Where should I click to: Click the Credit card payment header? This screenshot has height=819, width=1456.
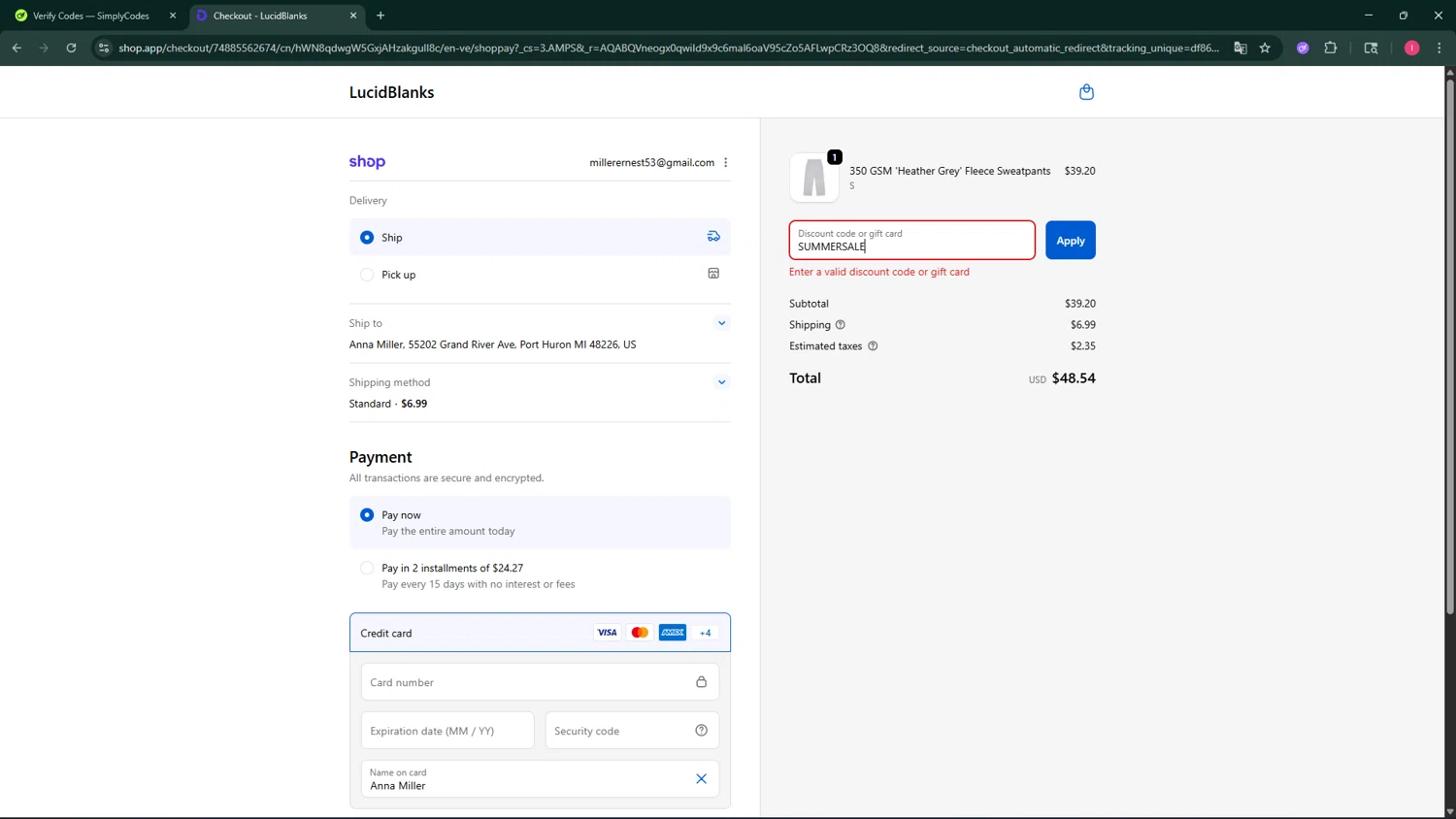coord(540,633)
